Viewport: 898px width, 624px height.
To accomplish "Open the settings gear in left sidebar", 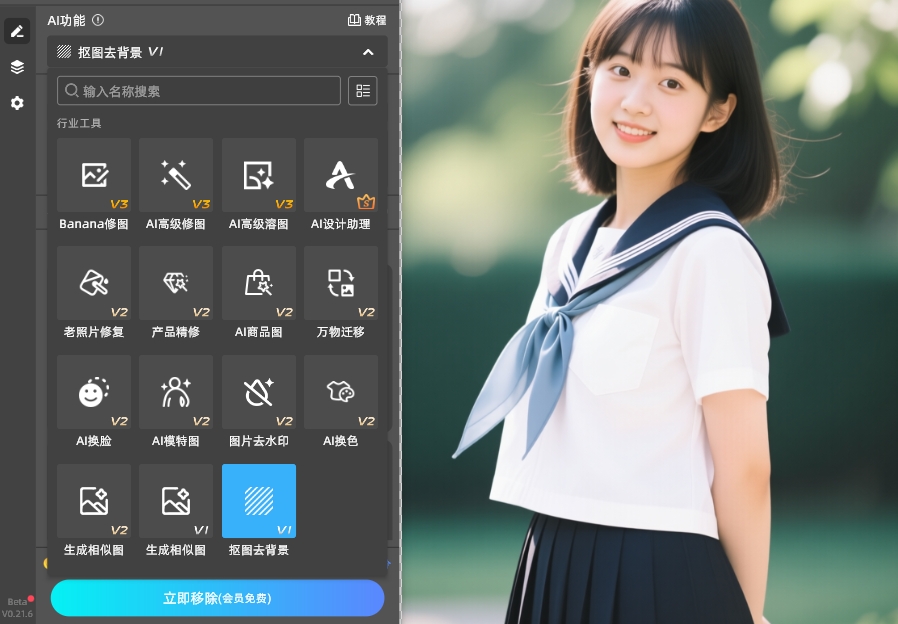I will click(16, 103).
